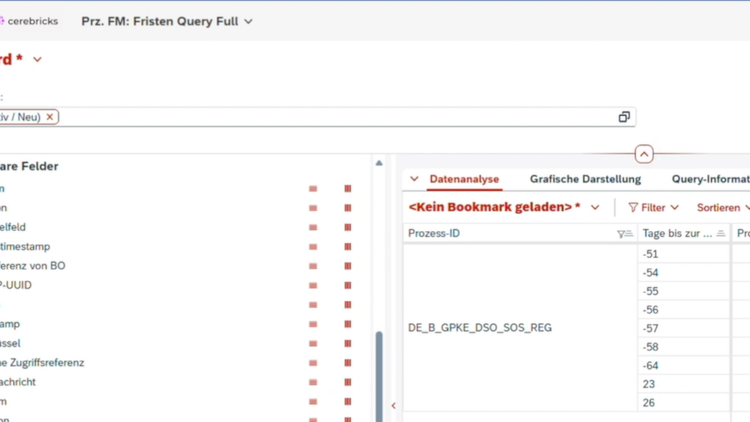The image size is (750, 422).
Task: Open the bookmark dropdown chevron
Action: coord(595,208)
